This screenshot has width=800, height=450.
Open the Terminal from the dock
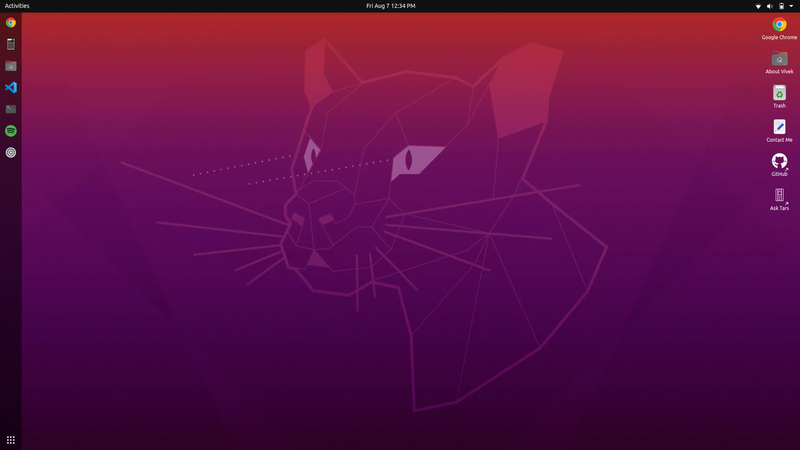tap(11, 109)
